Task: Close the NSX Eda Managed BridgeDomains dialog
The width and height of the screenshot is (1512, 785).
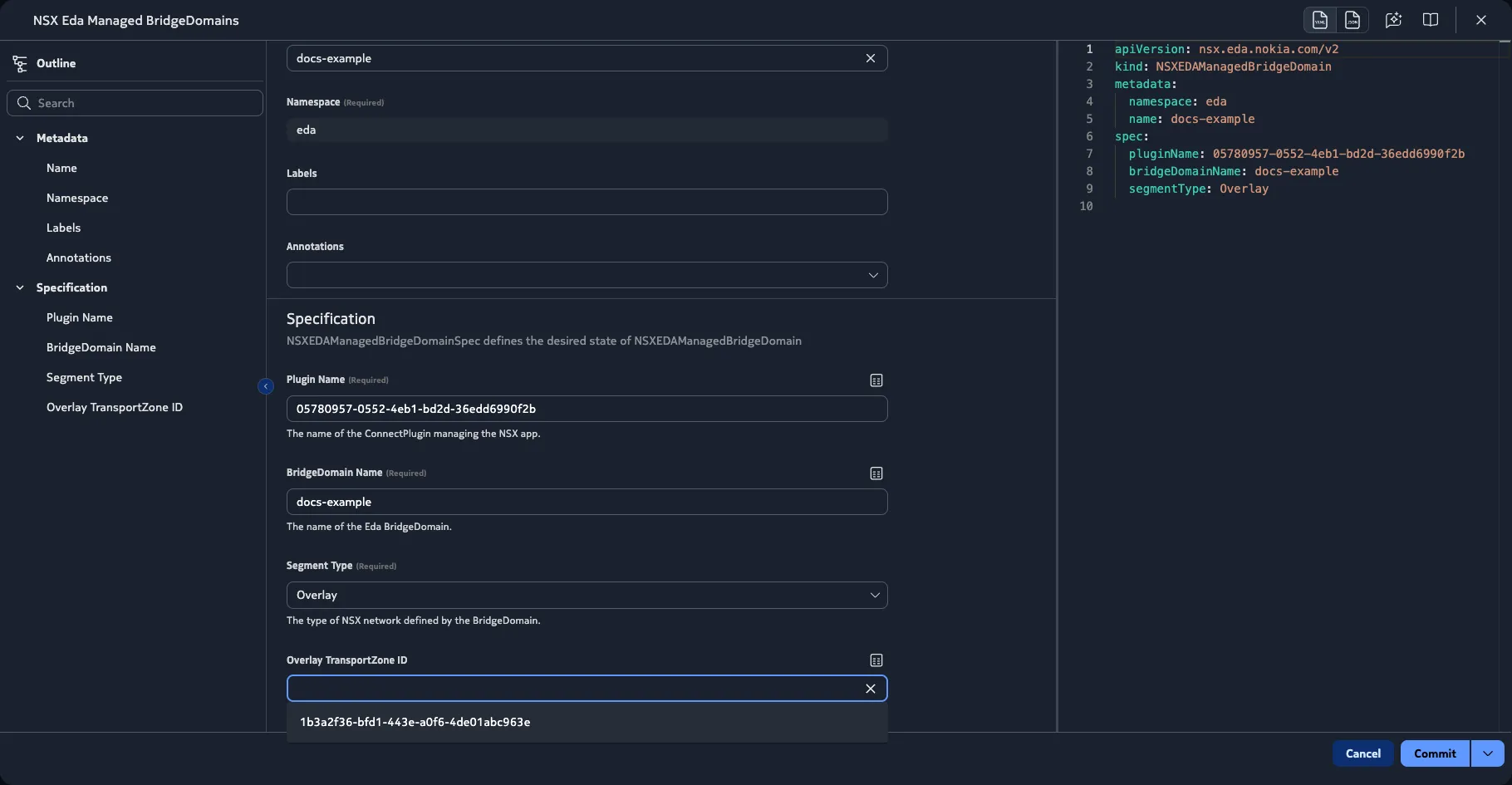Action: pyautogui.click(x=1480, y=20)
